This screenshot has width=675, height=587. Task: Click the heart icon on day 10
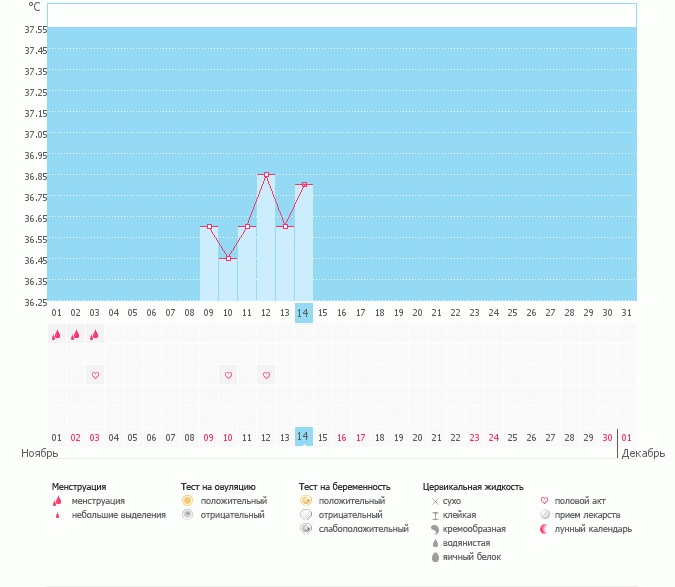click(x=228, y=375)
